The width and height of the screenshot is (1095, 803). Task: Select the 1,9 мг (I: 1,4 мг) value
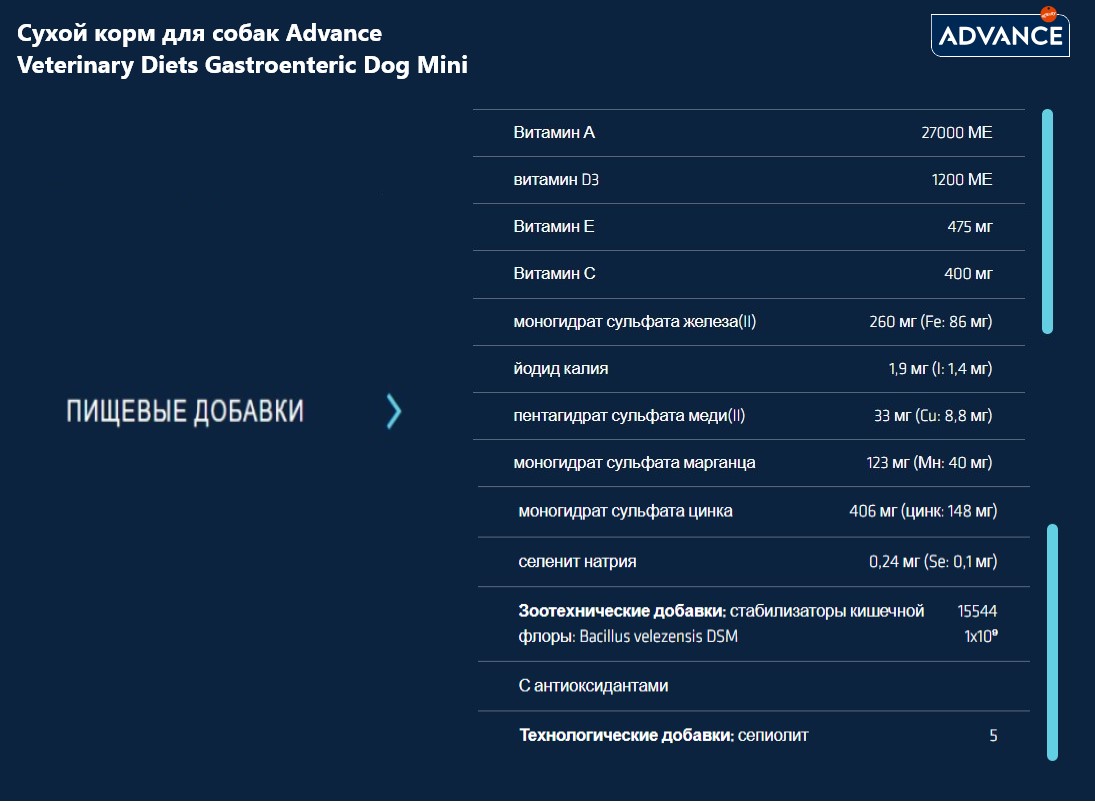940,369
